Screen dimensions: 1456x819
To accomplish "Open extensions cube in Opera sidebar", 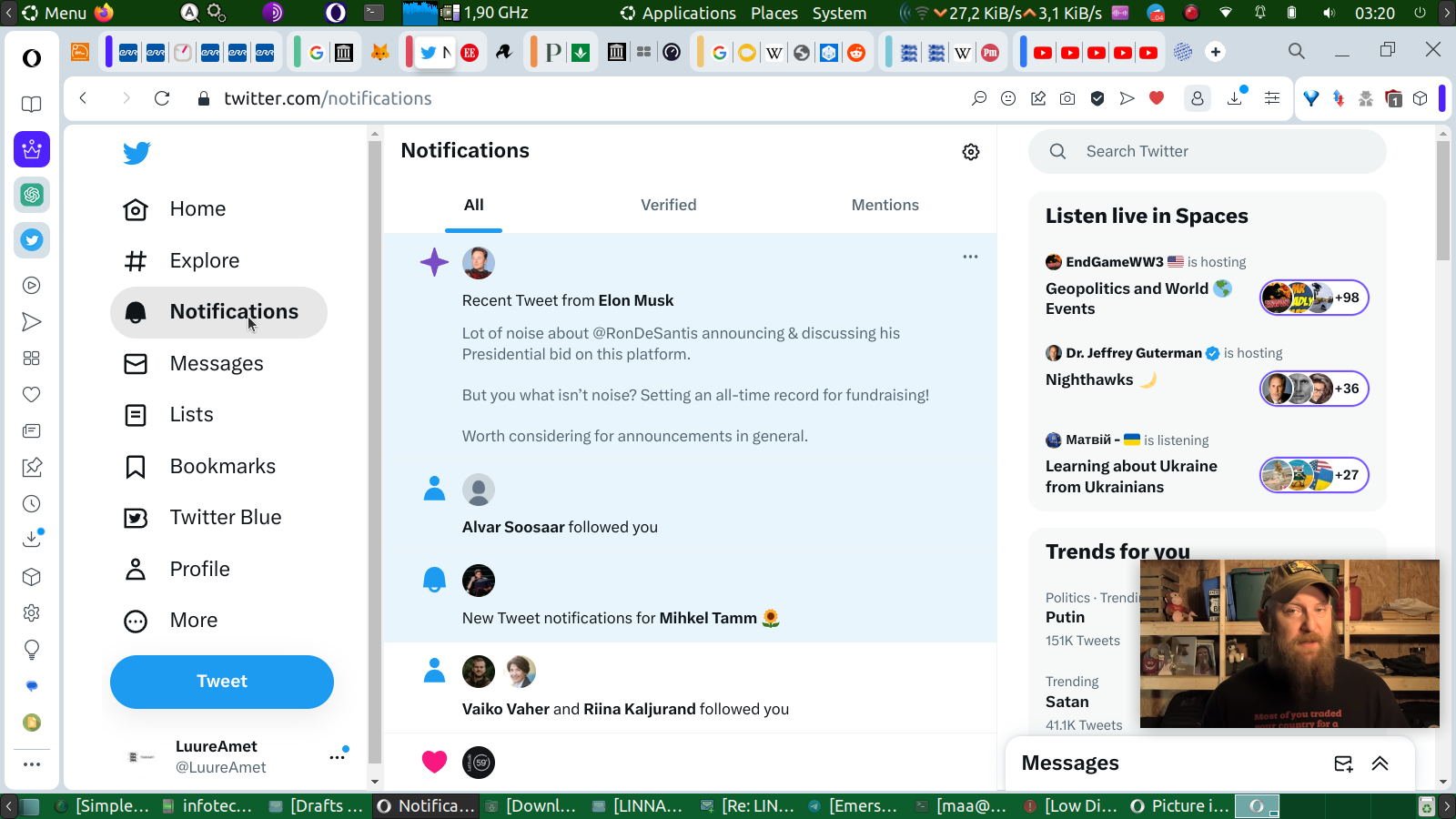I will coord(32,577).
